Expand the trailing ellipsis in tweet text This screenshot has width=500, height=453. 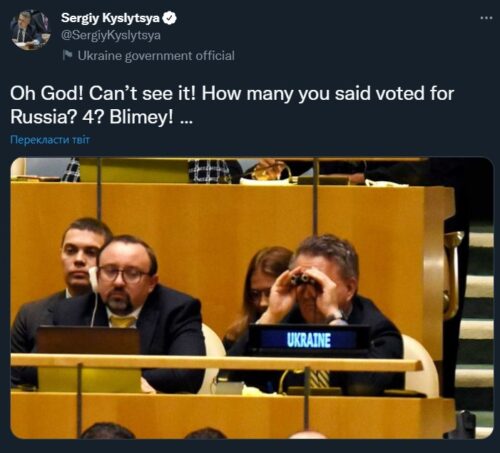(x=186, y=121)
